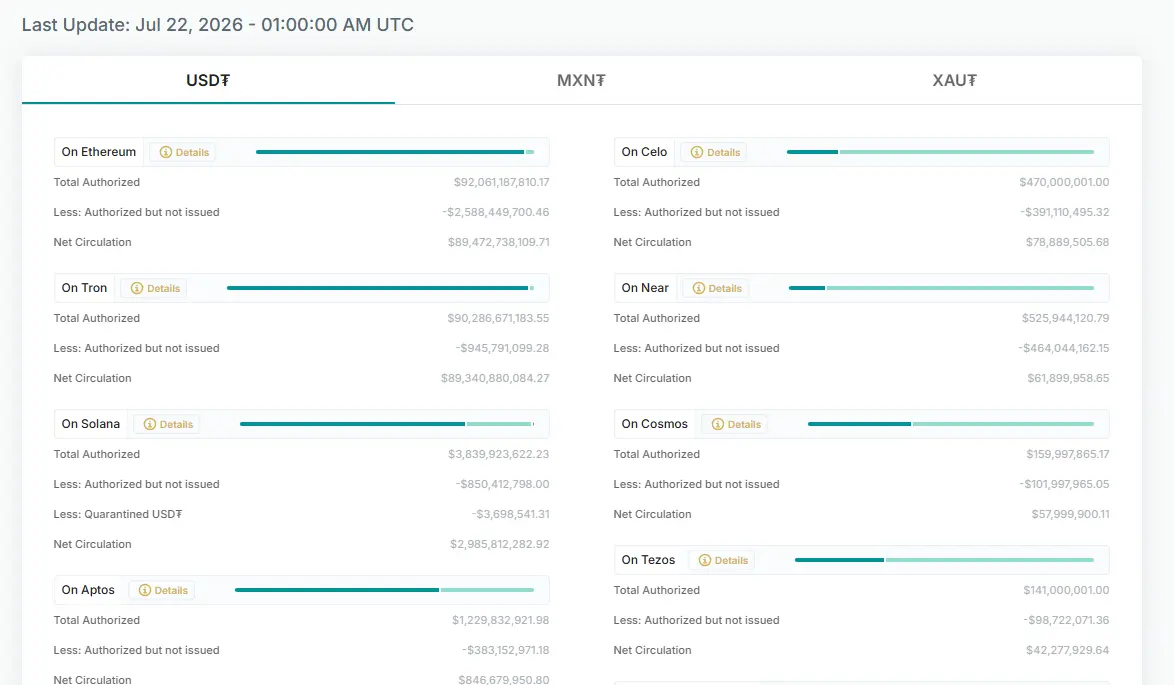Viewport: 1174px width, 685px height.
Task: Click the On Solana heading label
Action: (x=91, y=424)
